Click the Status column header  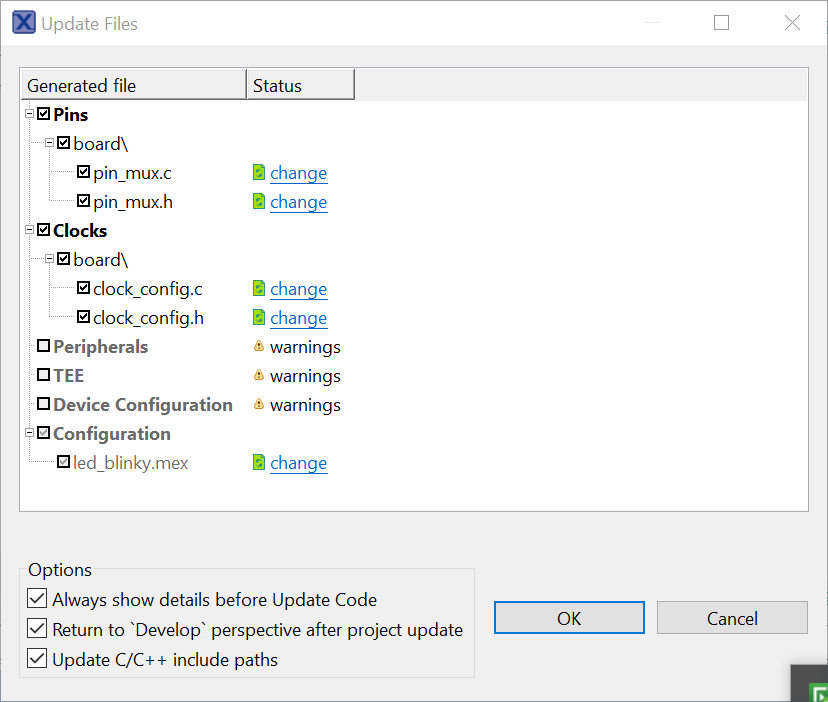(x=300, y=86)
